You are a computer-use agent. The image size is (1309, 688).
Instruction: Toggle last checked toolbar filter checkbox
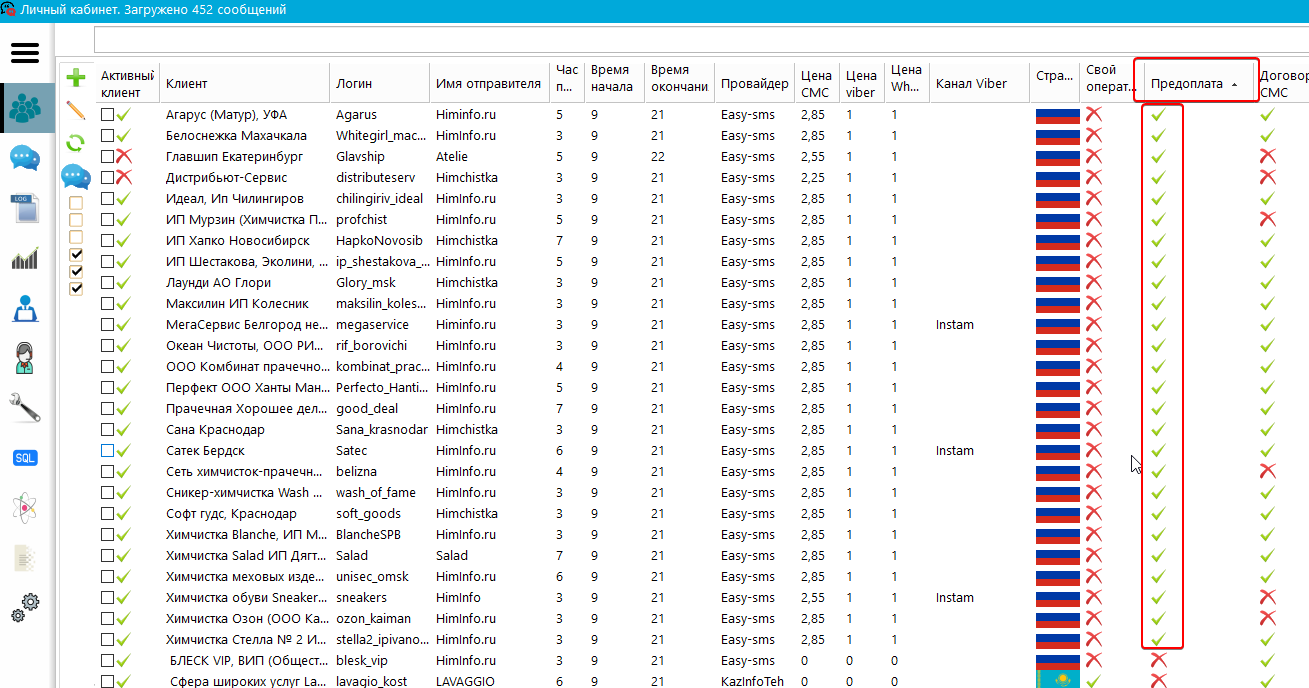76,288
